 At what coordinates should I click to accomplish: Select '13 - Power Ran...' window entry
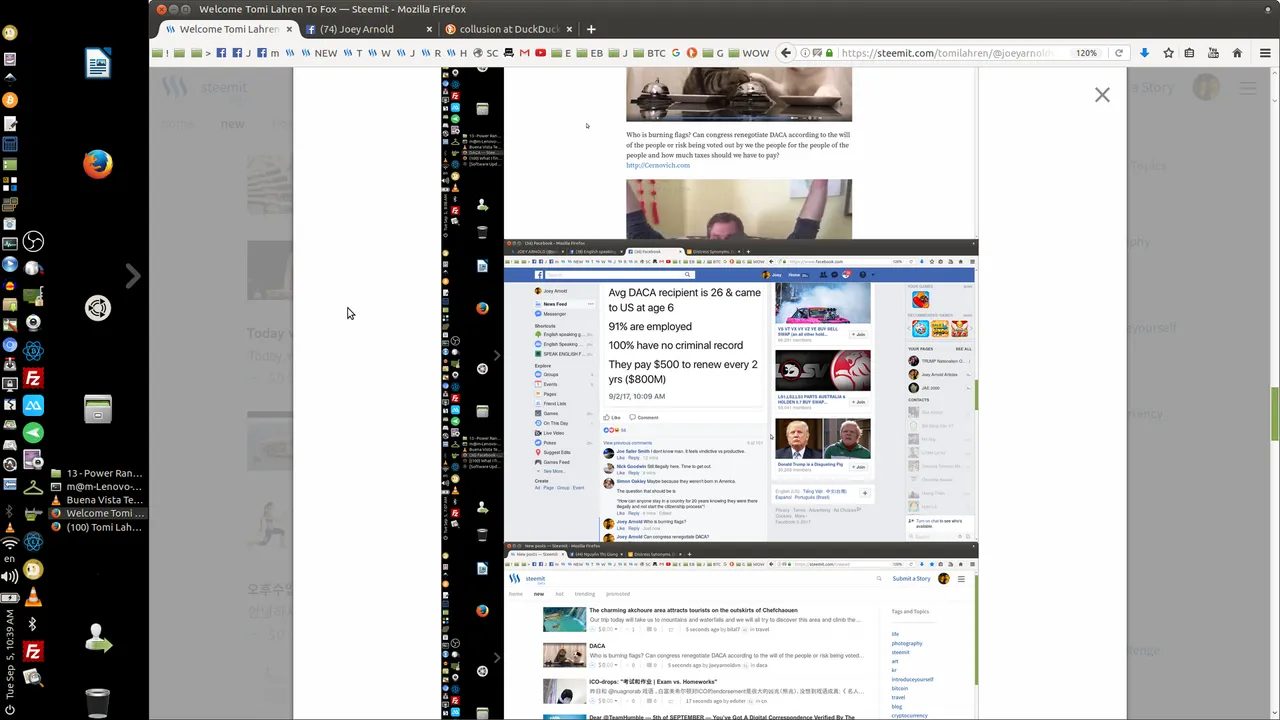point(98,473)
